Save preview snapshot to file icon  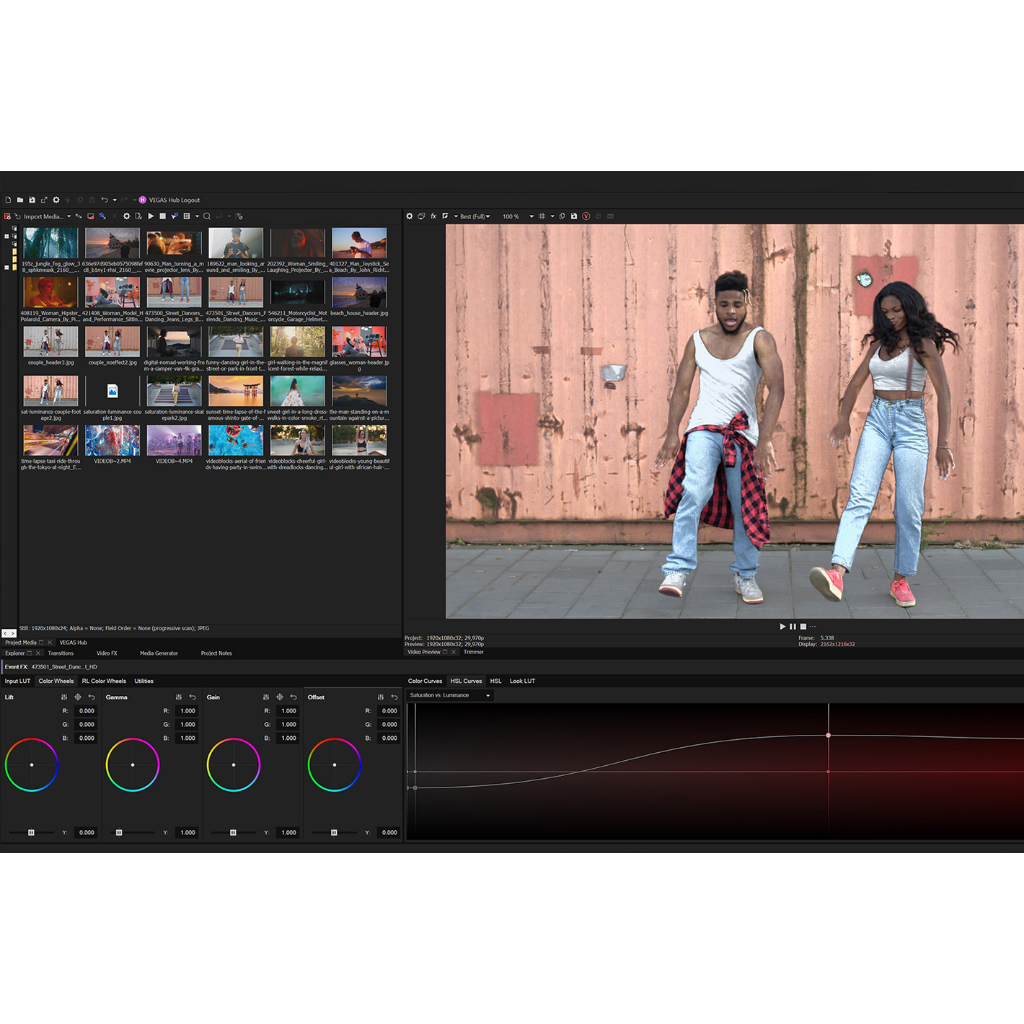[x=574, y=216]
